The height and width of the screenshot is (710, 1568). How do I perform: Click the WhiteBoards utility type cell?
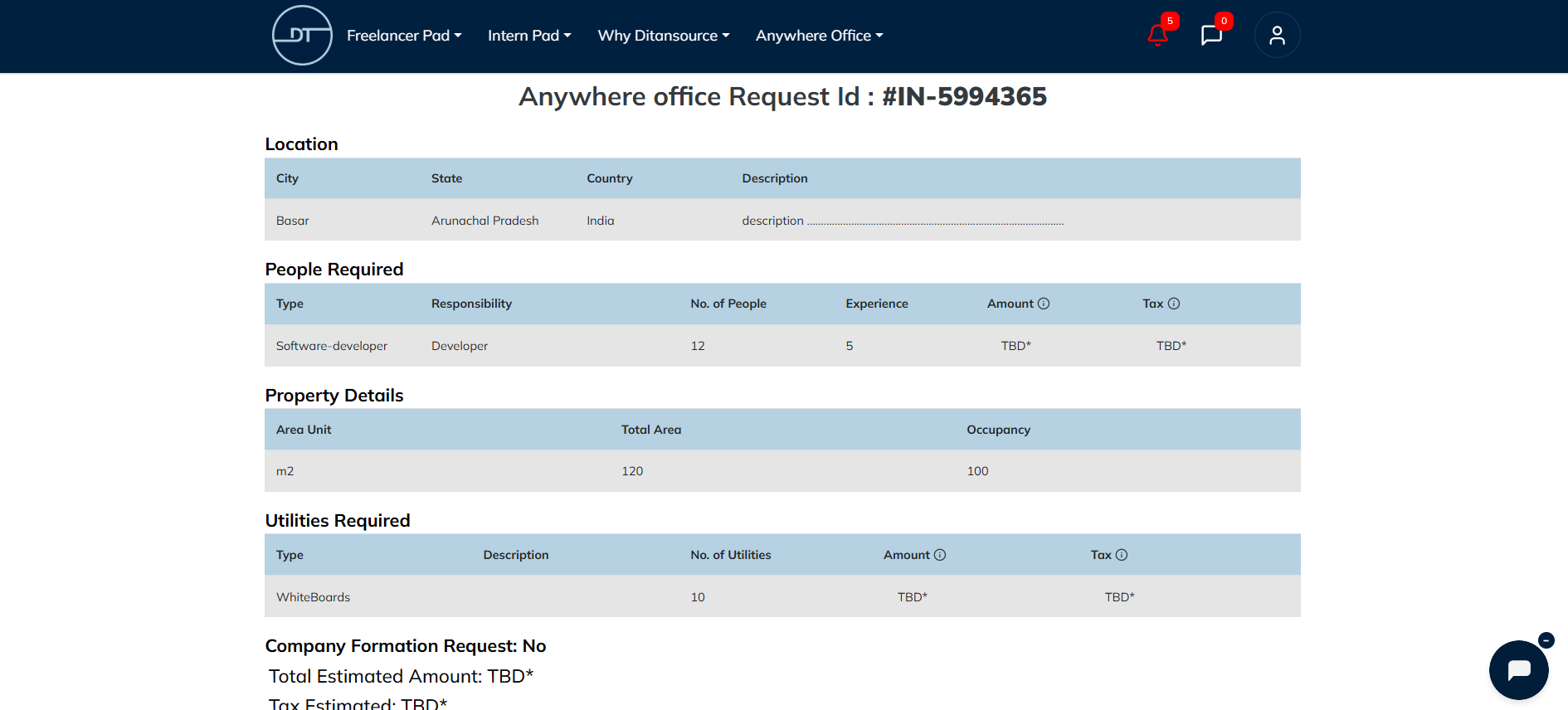pyautogui.click(x=313, y=597)
